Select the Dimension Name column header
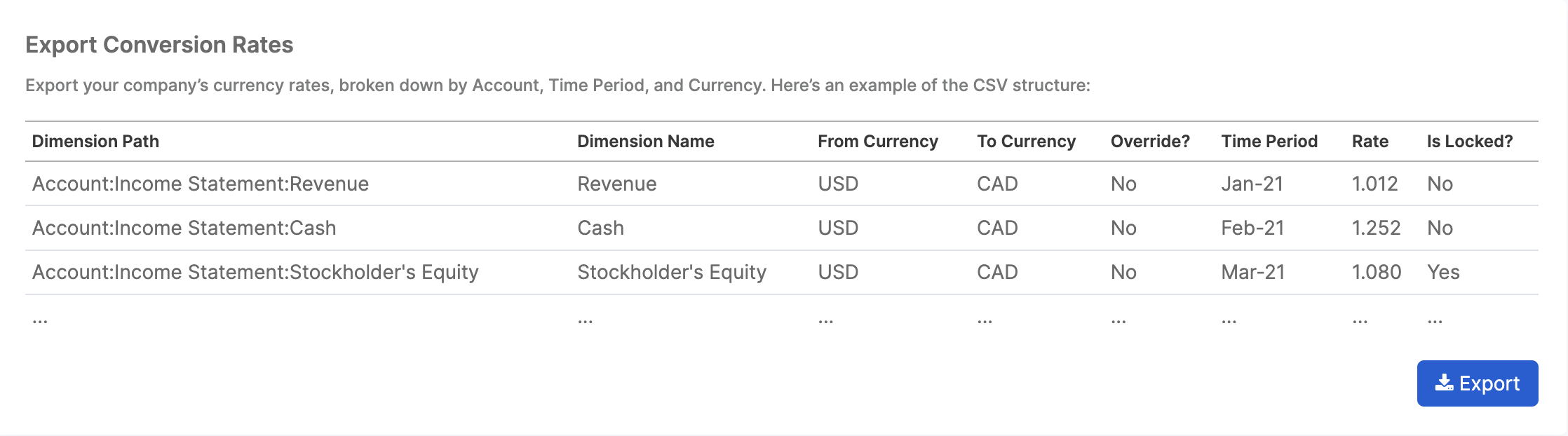This screenshot has height=436, width=1568. click(645, 142)
